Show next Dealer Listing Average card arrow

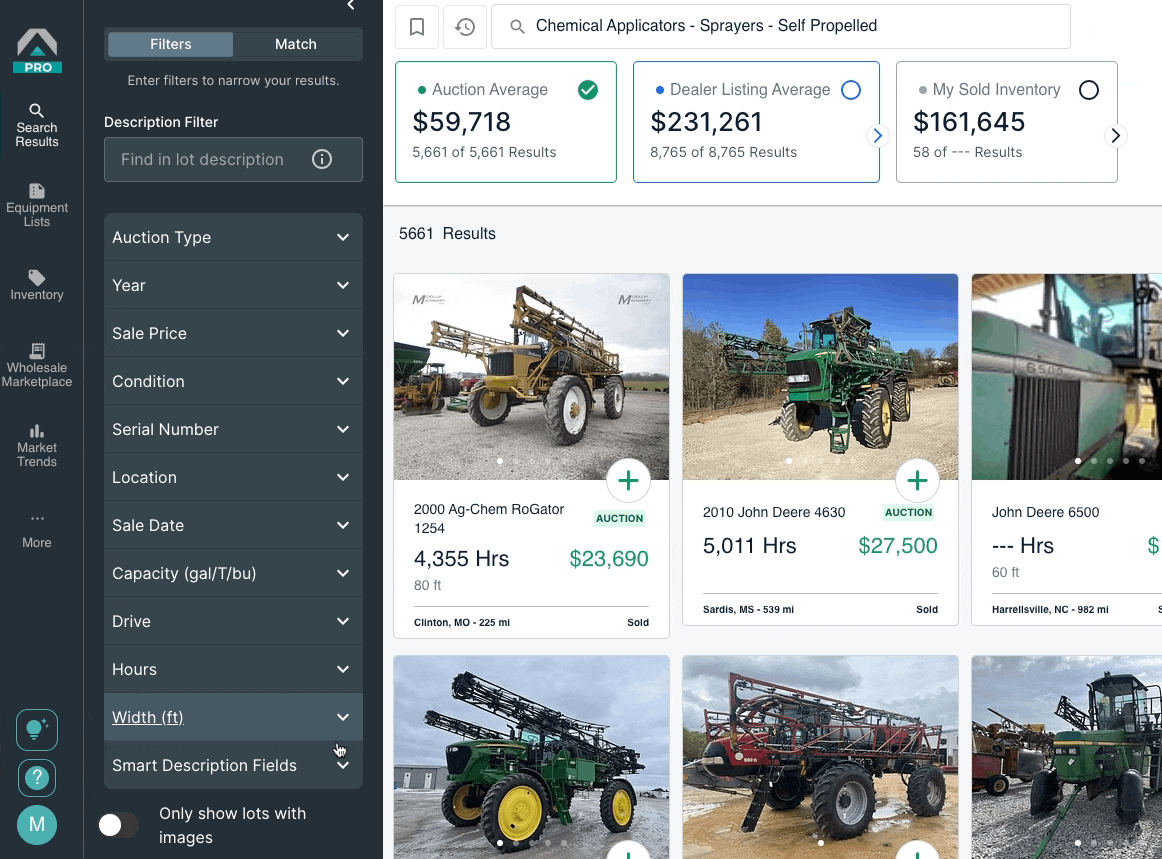pos(877,136)
